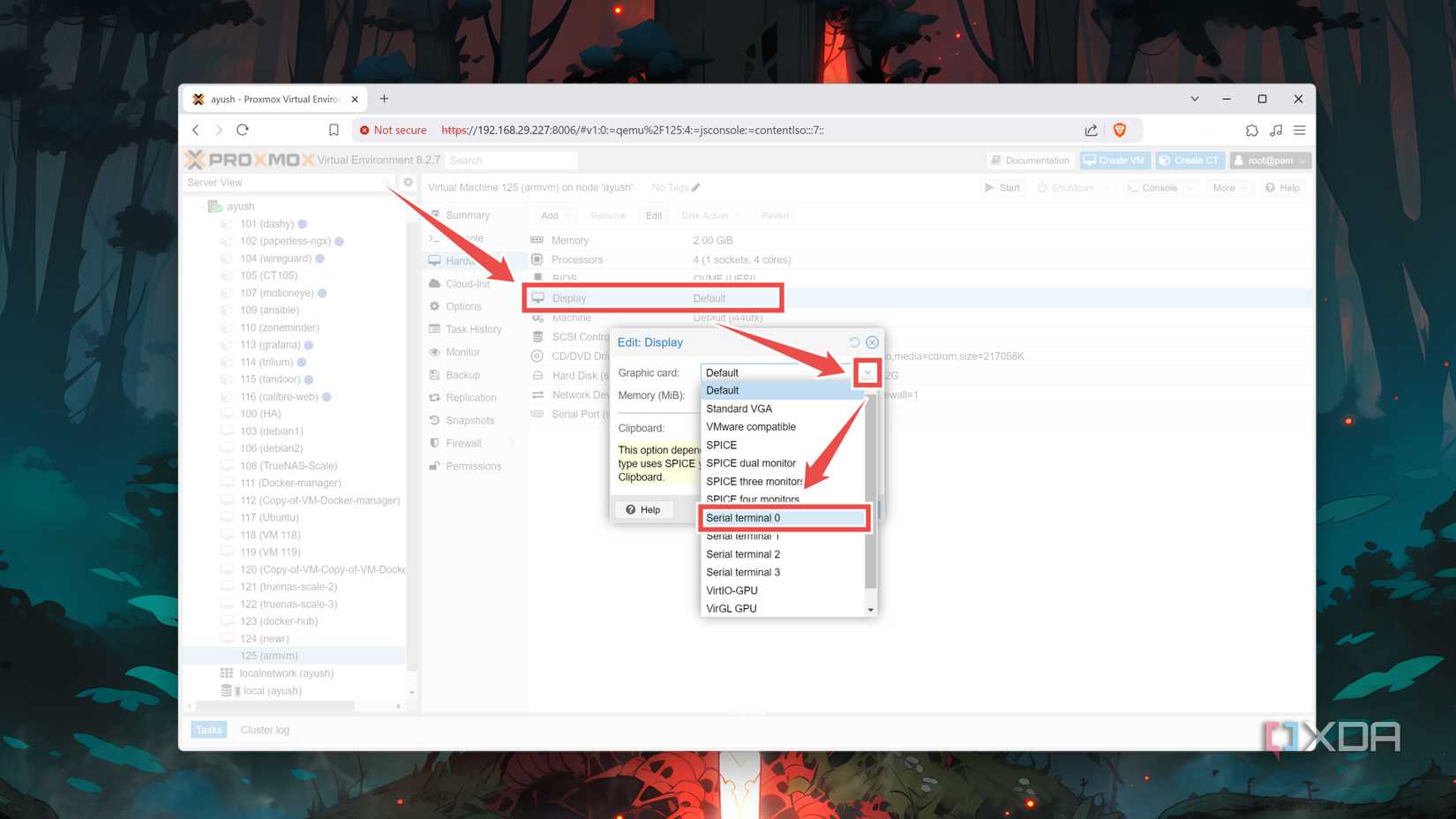Expand the More actions dropdown
This screenshot has width=1456, height=819.
click(1228, 188)
